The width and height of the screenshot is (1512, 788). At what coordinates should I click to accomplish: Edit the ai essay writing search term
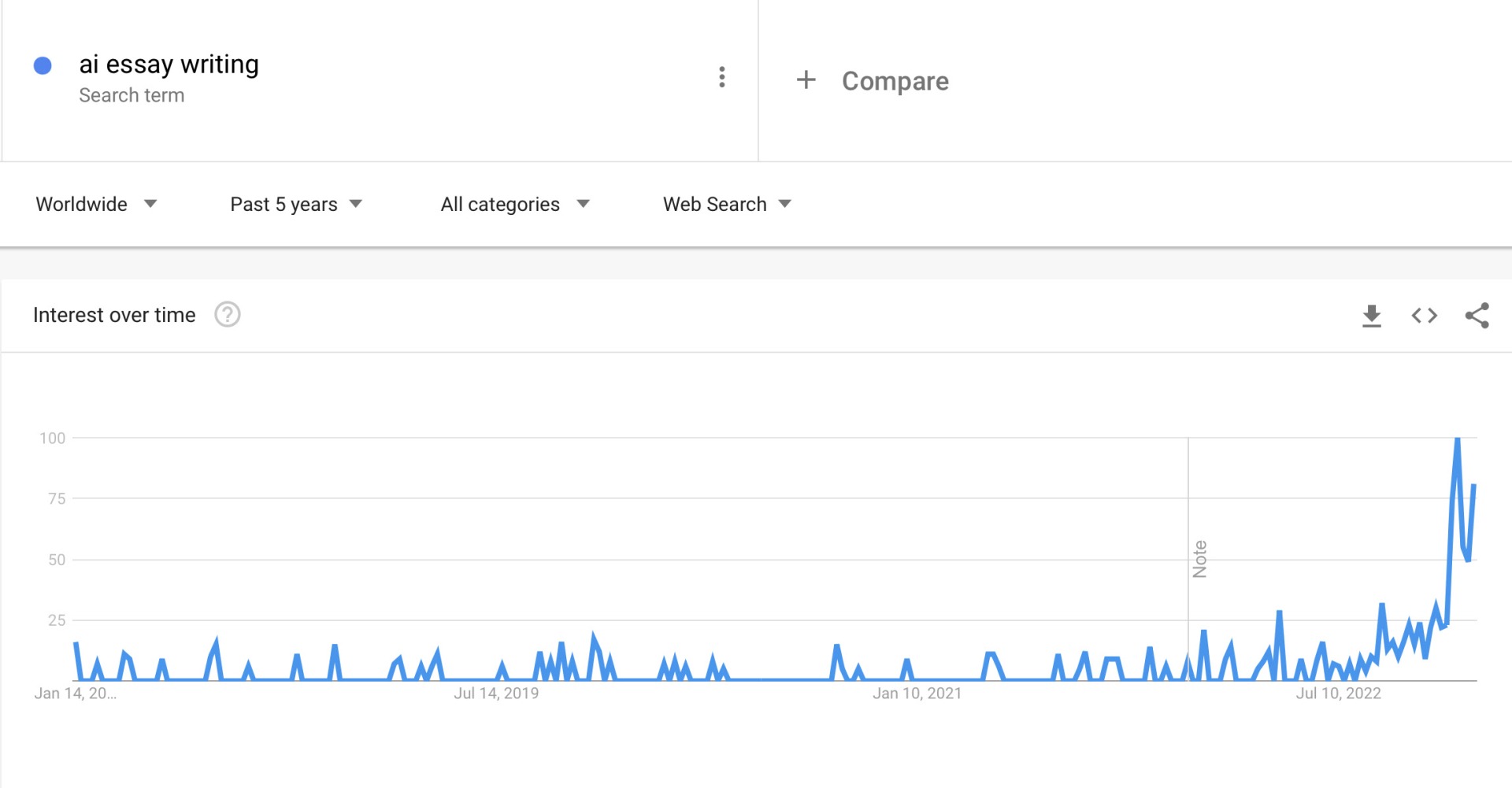point(169,64)
